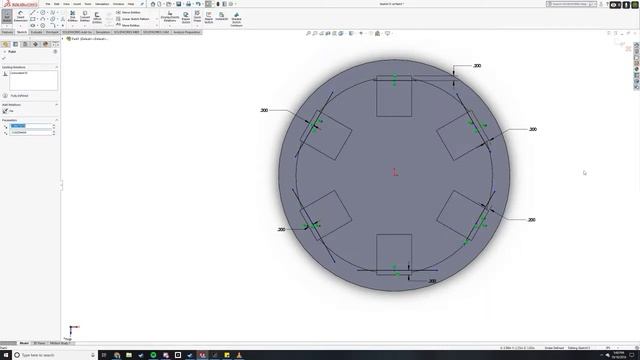Select the Trim Entities tool
The image size is (640, 360).
73,16
